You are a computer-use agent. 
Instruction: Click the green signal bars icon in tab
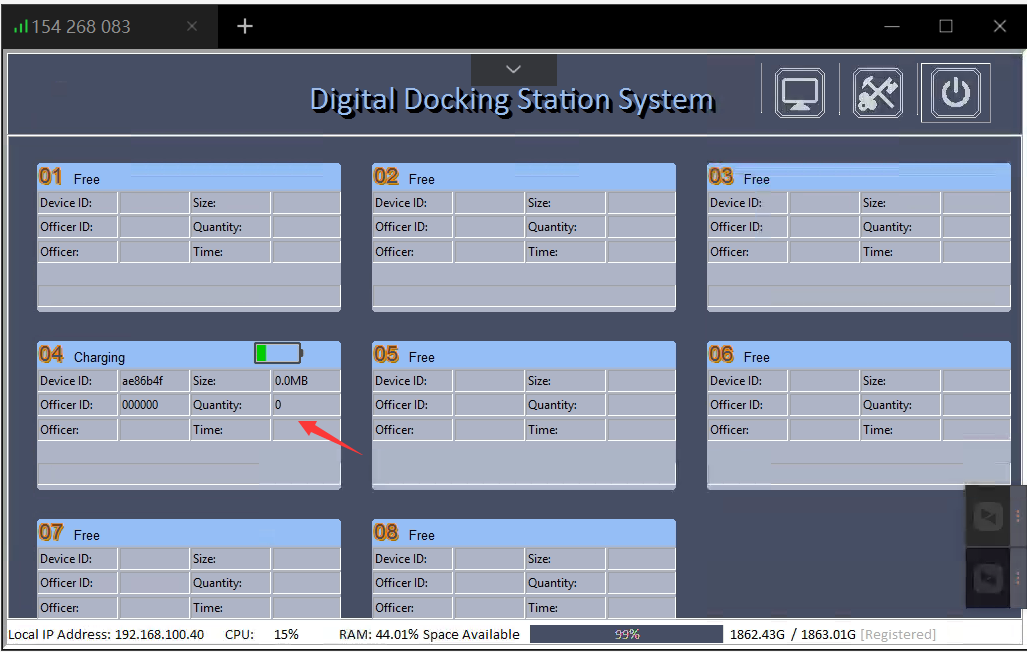point(20,27)
